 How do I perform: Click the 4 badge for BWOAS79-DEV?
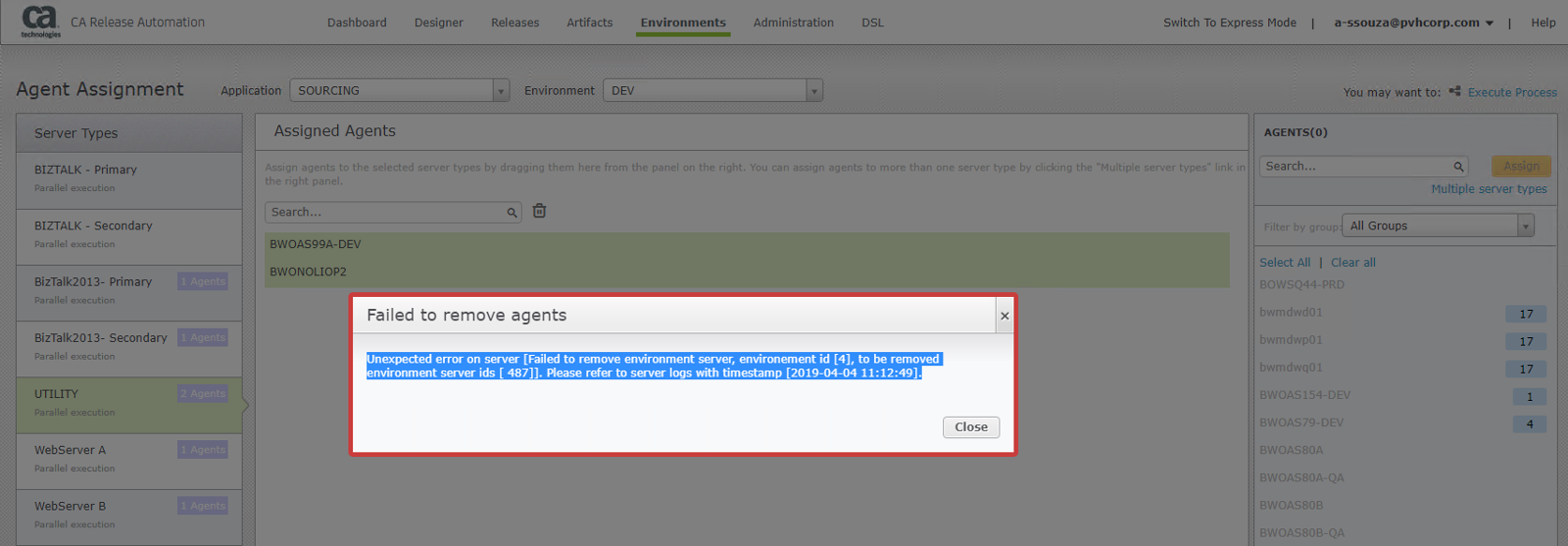(1529, 424)
